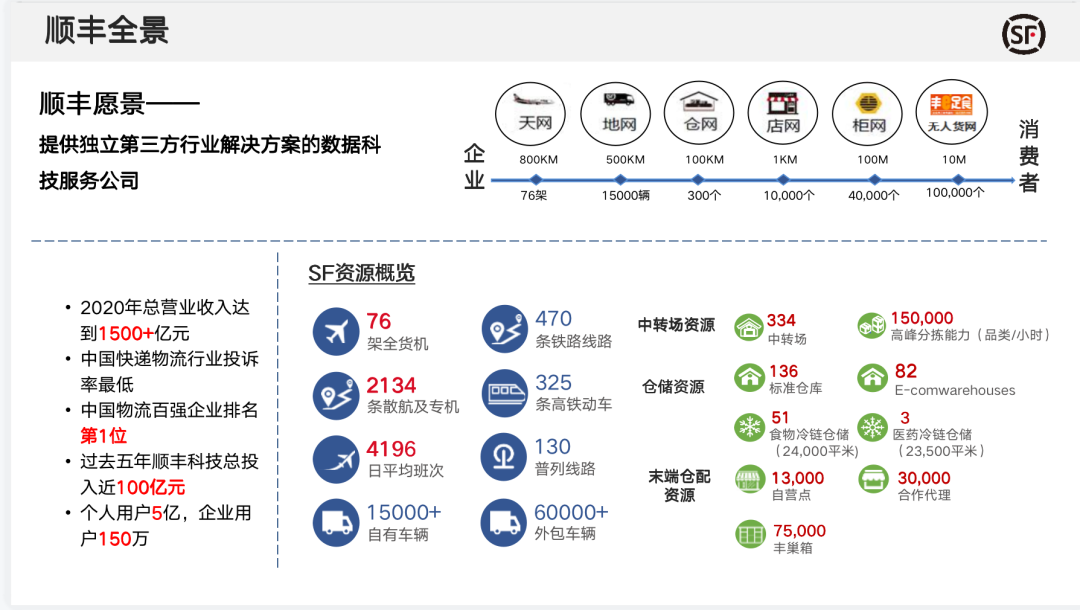Click the SF资源概览 heading
This screenshot has height=610, width=1080.
tap(363, 272)
